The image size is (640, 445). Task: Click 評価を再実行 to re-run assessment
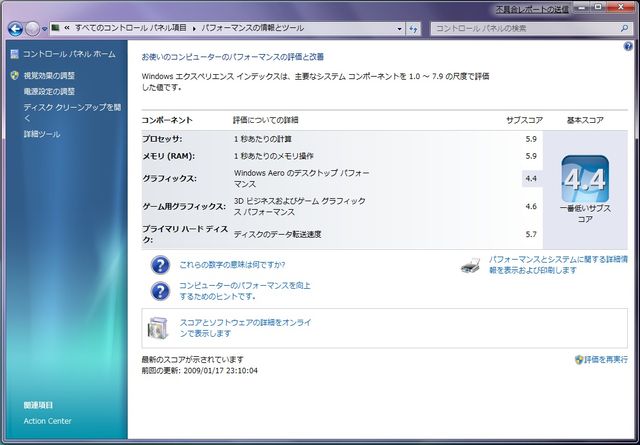606,360
